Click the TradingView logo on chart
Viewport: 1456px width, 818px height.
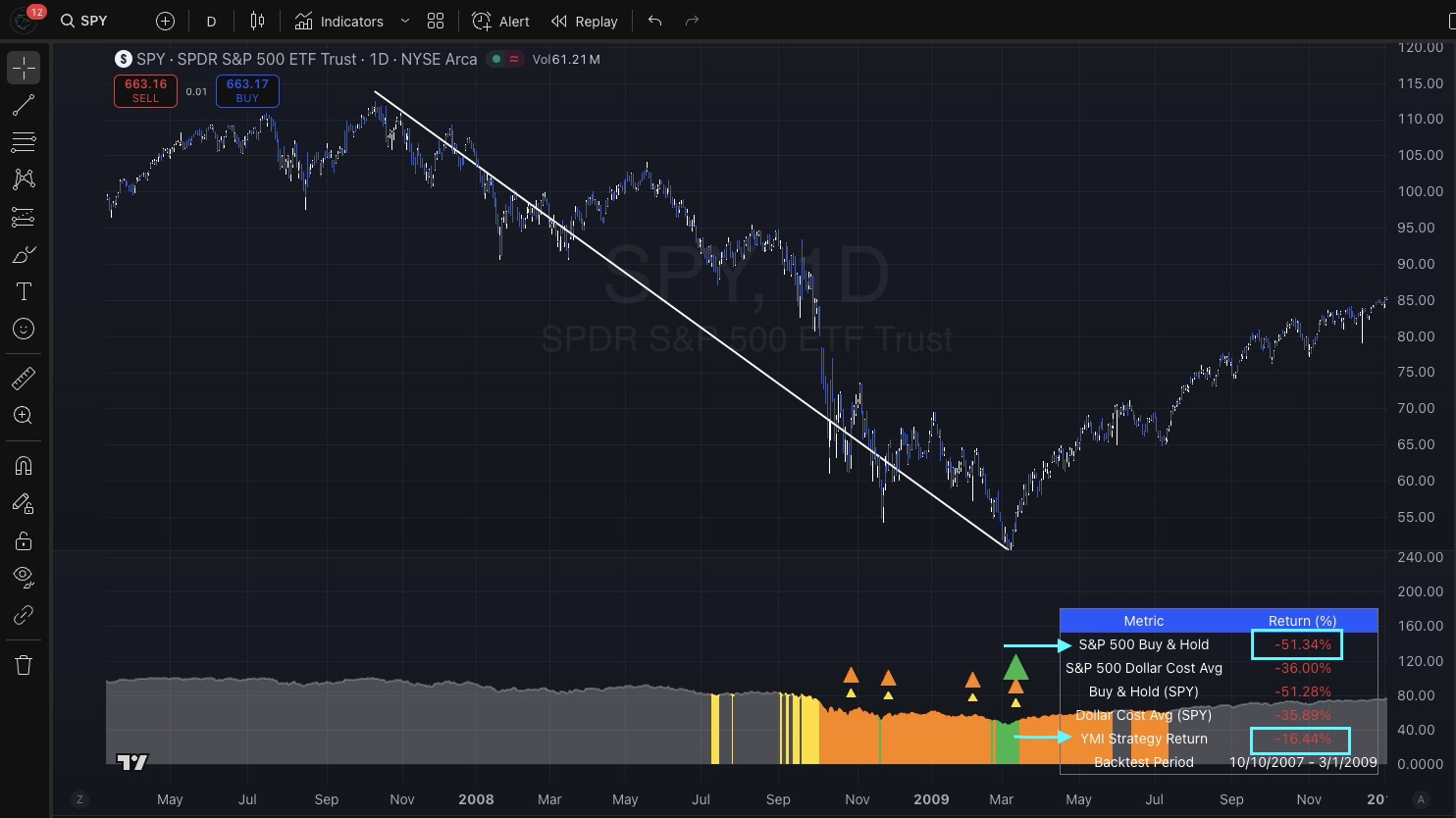pos(131,761)
